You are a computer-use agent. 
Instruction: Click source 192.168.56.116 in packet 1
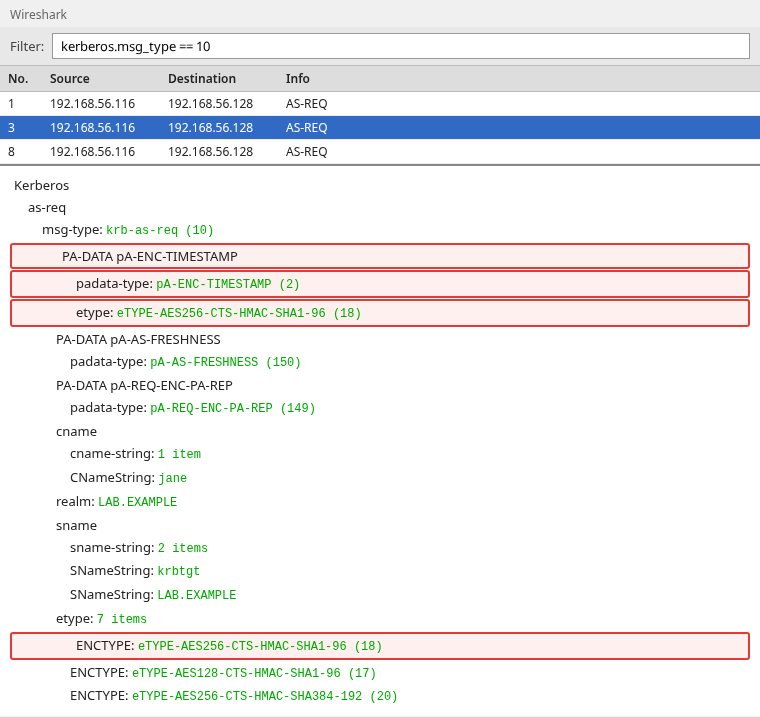point(93,104)
